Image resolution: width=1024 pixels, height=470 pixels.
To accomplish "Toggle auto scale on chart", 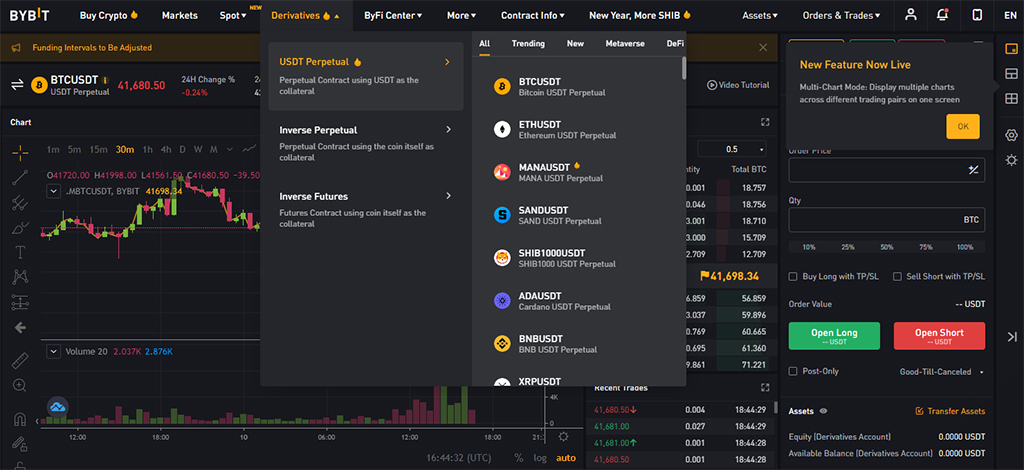I will click(x=566, y=458).
